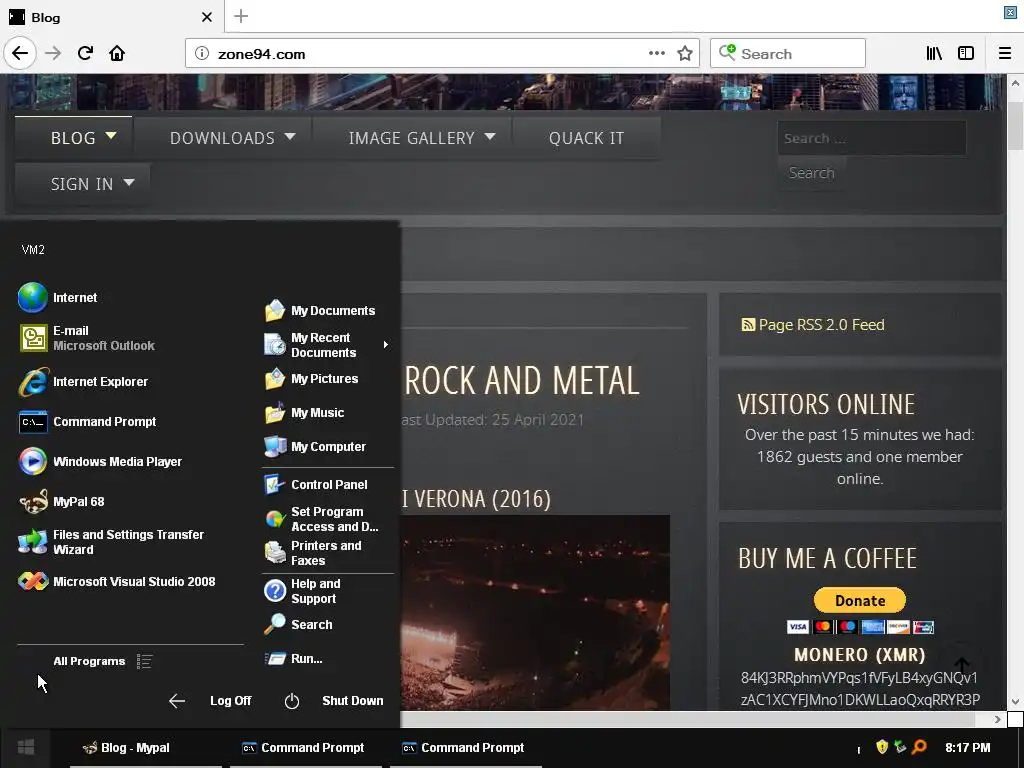Click the yellow Donate button
Viewport: 1024px width, 768px height.
pos(859,601)
